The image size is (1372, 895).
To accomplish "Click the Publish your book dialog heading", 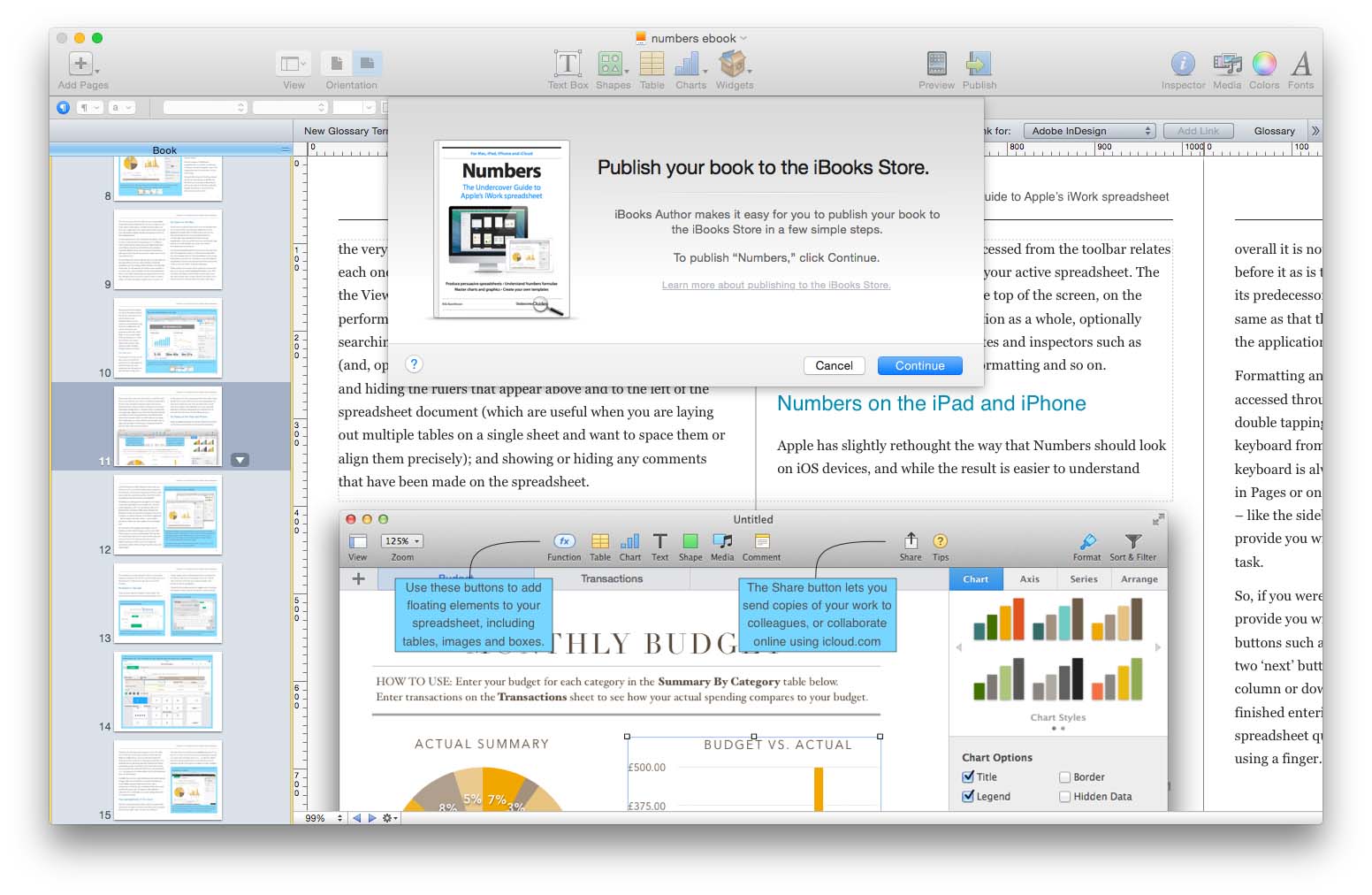I will (763, 168).
